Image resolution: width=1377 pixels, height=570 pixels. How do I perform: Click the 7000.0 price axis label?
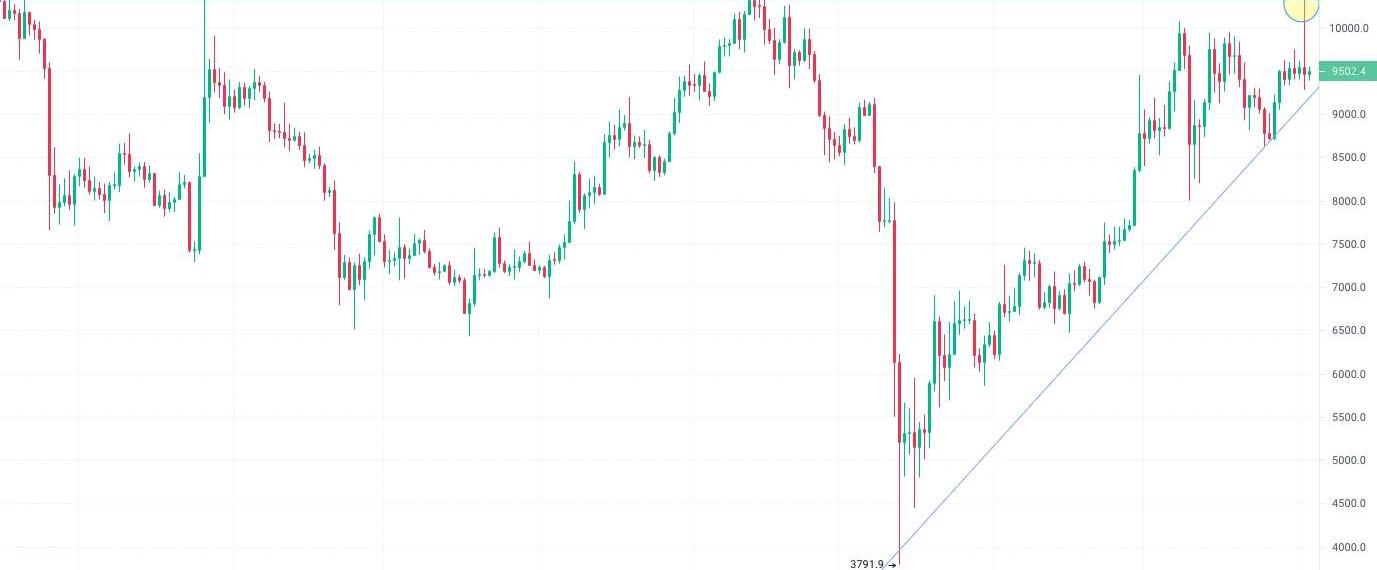tap(1348, 287)
